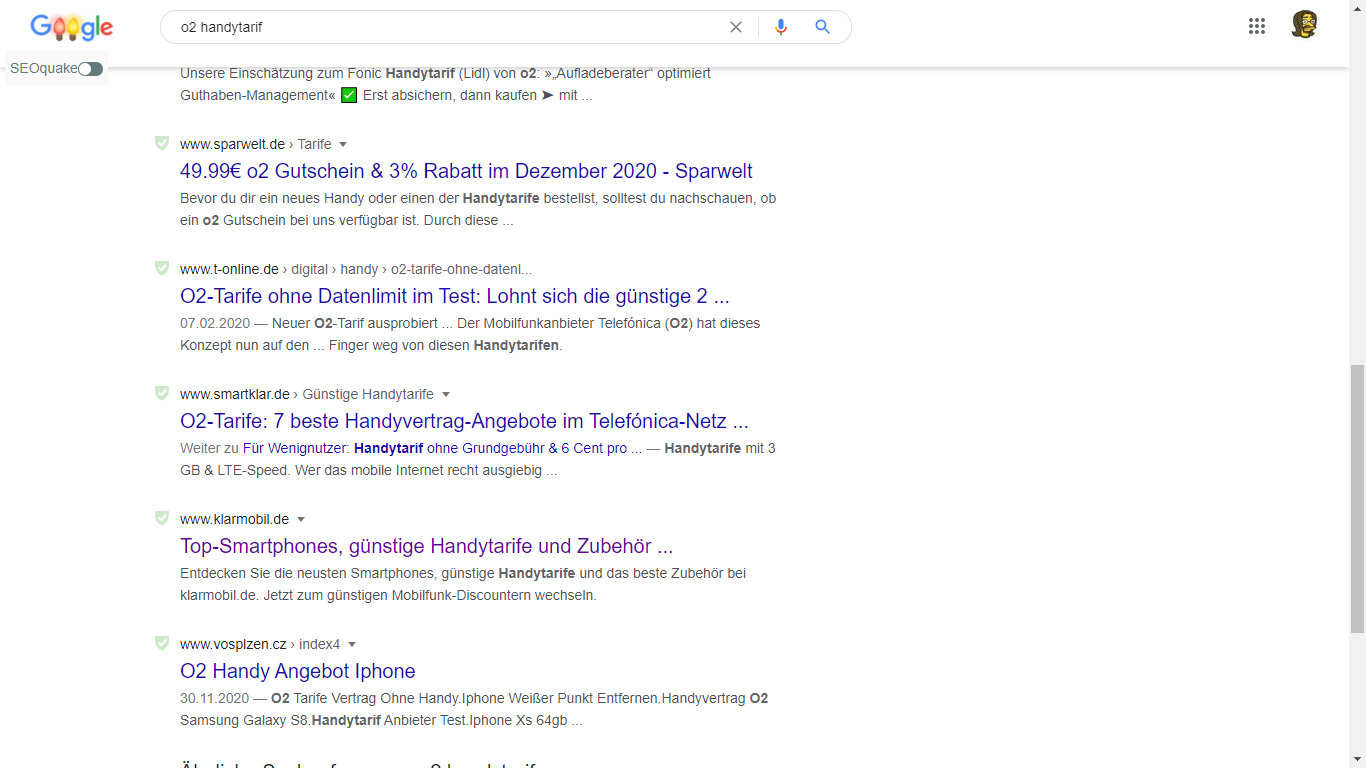
Task: Open the 'O2 Handy Angebot Iphone' result
Action: 298,671
